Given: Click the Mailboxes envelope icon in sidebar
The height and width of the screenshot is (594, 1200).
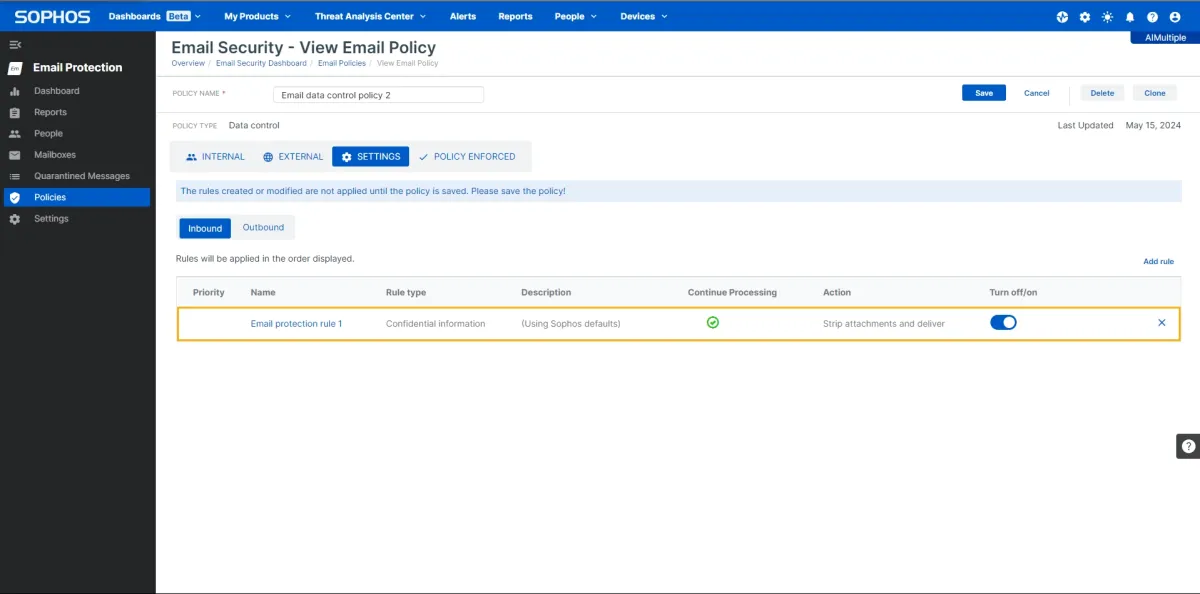Looking at the screenshot, I should (14, 155).
